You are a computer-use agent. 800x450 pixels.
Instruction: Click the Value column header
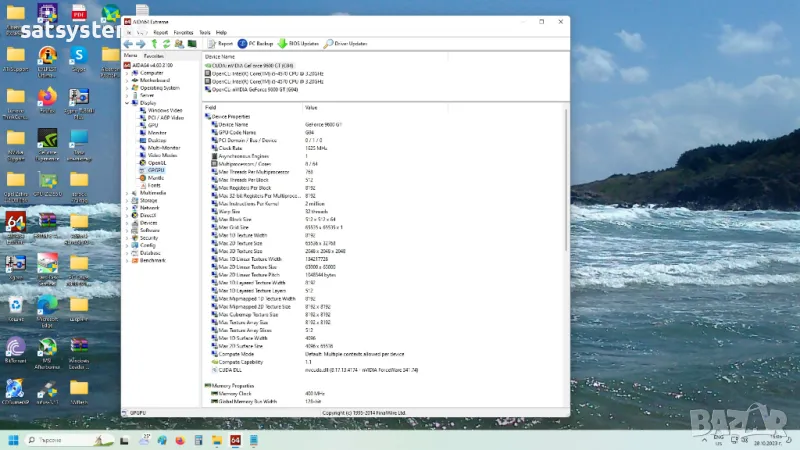[x=311, y=107]
